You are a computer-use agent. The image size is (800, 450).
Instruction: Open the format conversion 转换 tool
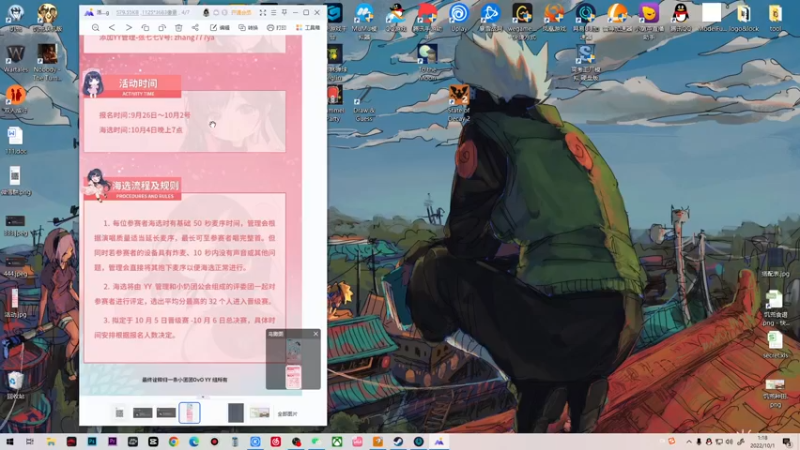(x=248, y=28)
